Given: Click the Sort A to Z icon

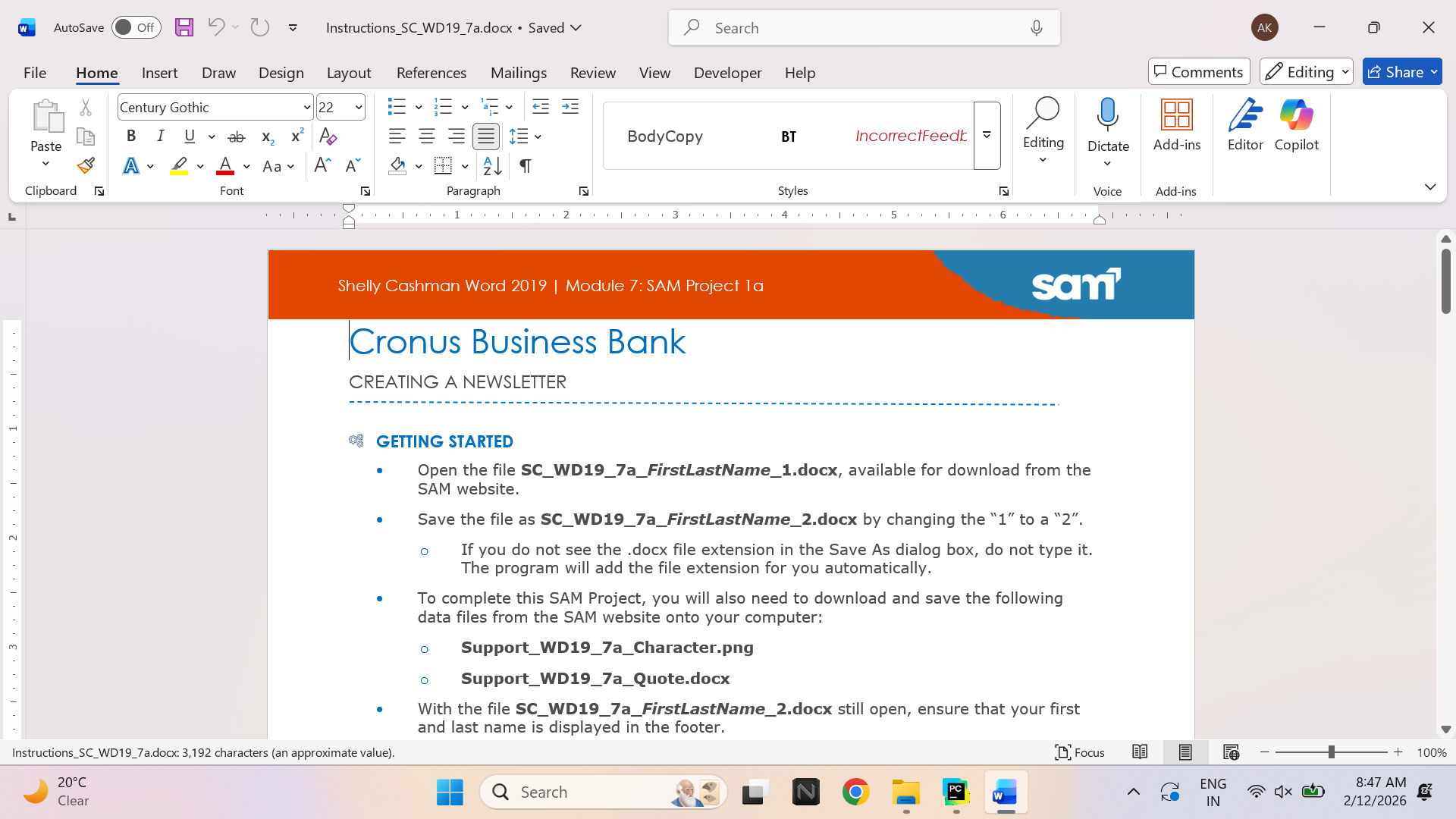Looking at the screenshot, I should 492,165.
